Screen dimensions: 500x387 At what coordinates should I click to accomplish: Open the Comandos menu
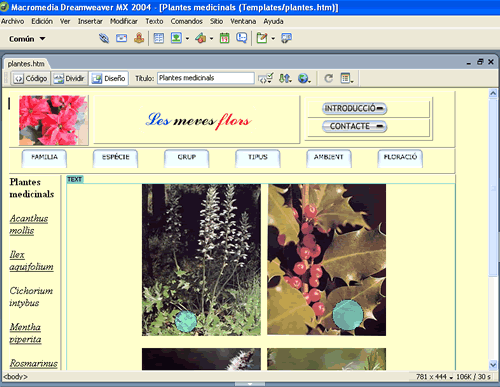pyautogui.click(x=186, y=21)
